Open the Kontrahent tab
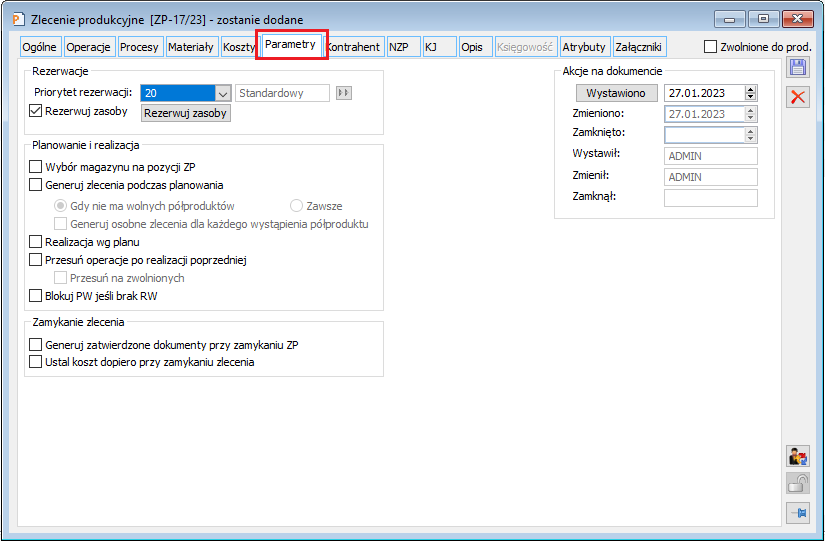 [x=355, y=47]
